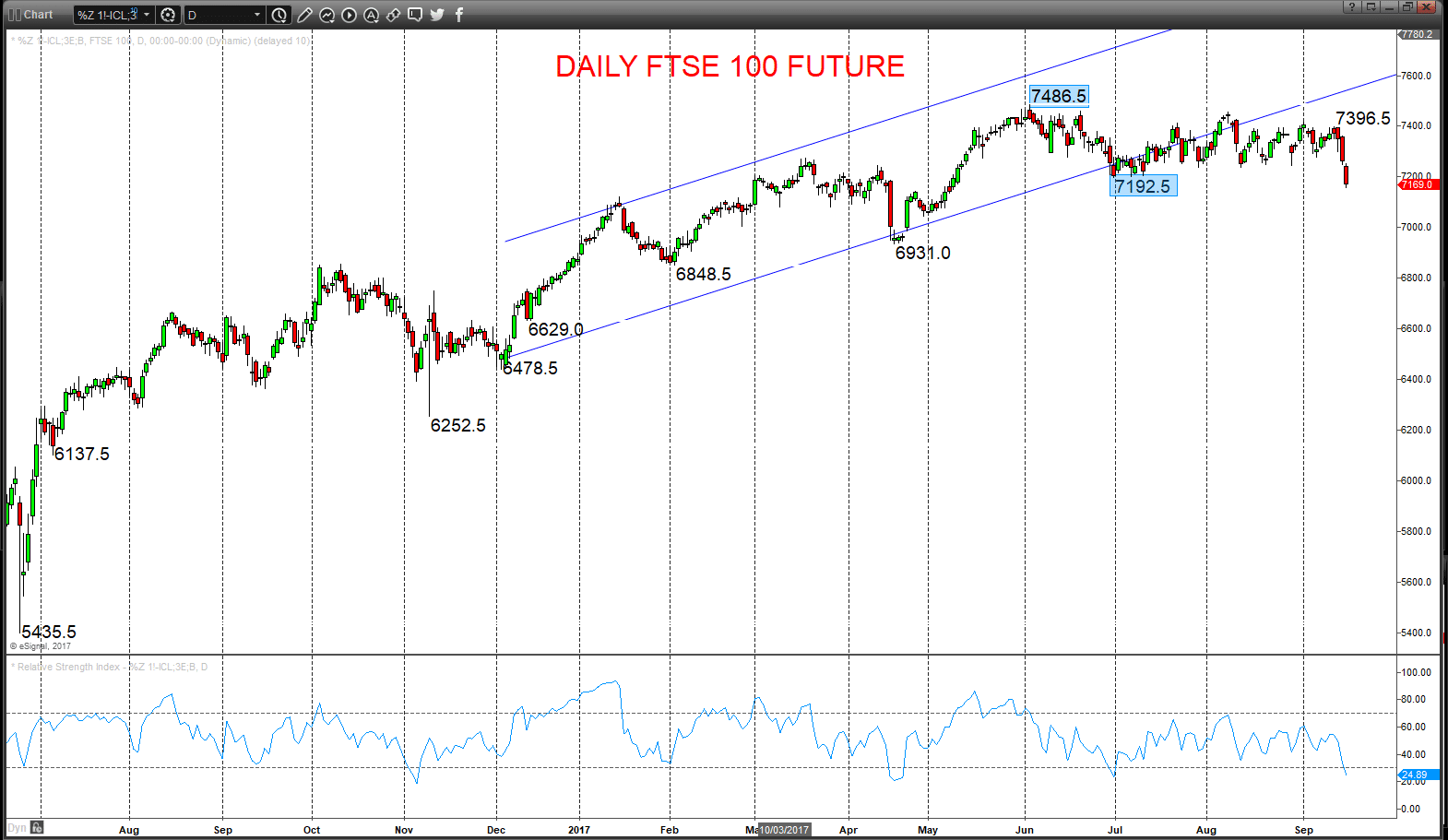Click the Chart window title label
1448x840 pixels.
39,15
